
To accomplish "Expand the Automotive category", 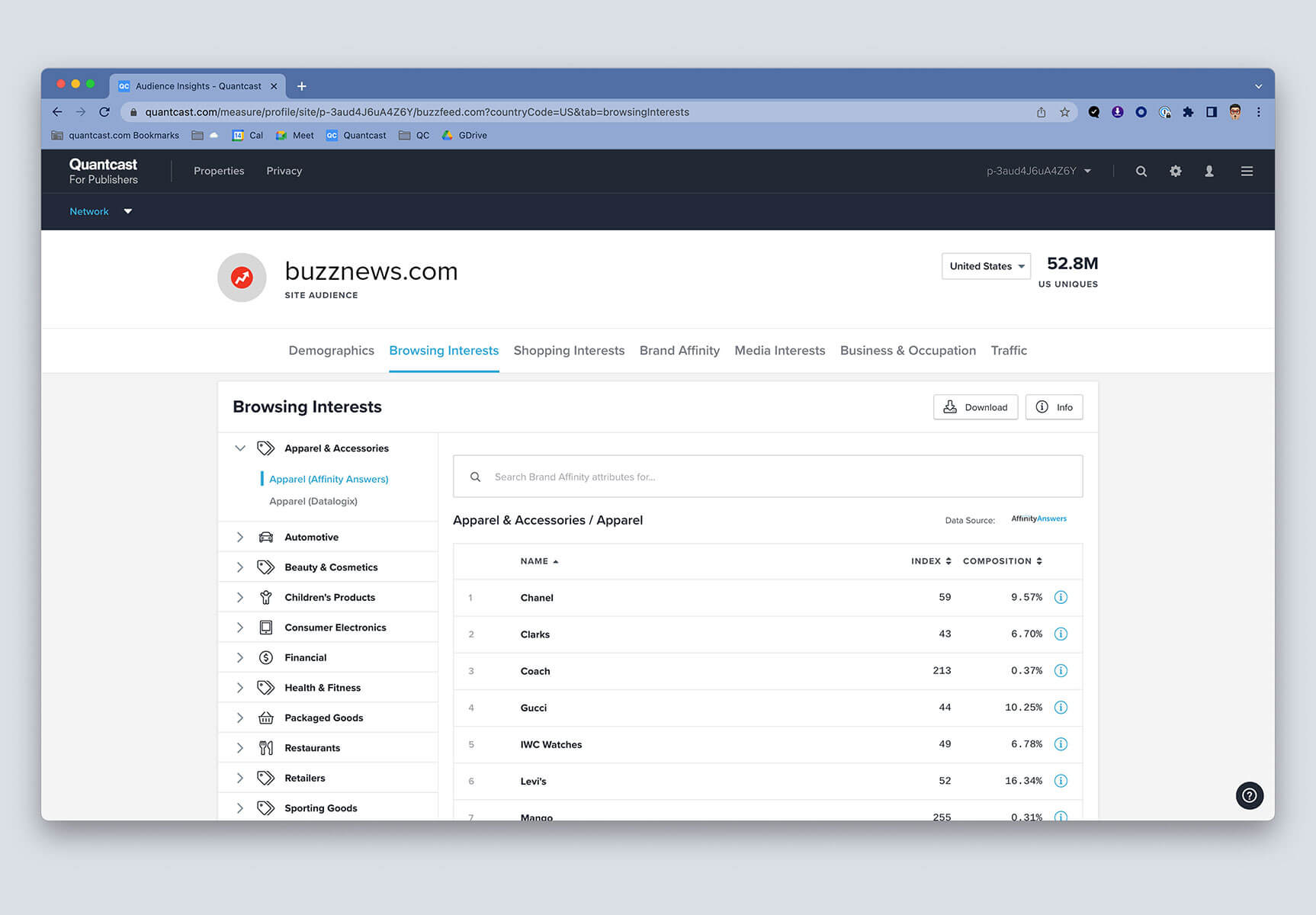I will pyautogui.click(x=240, y=537).
